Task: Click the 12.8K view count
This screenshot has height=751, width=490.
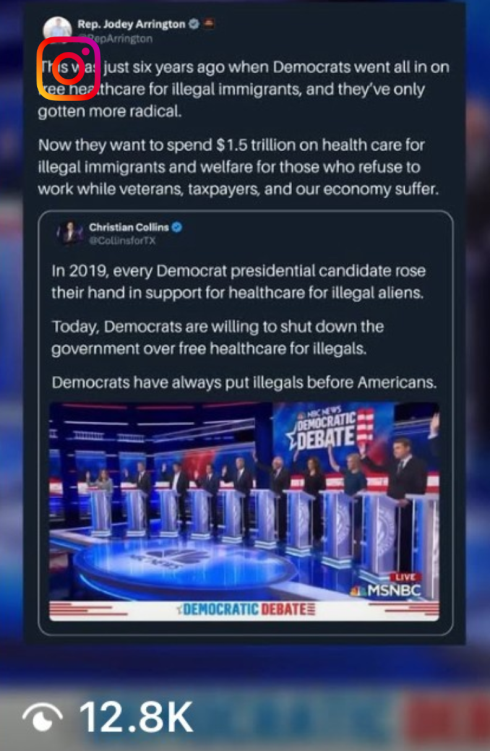Action: pyautogui.click(x=136, y=717)
